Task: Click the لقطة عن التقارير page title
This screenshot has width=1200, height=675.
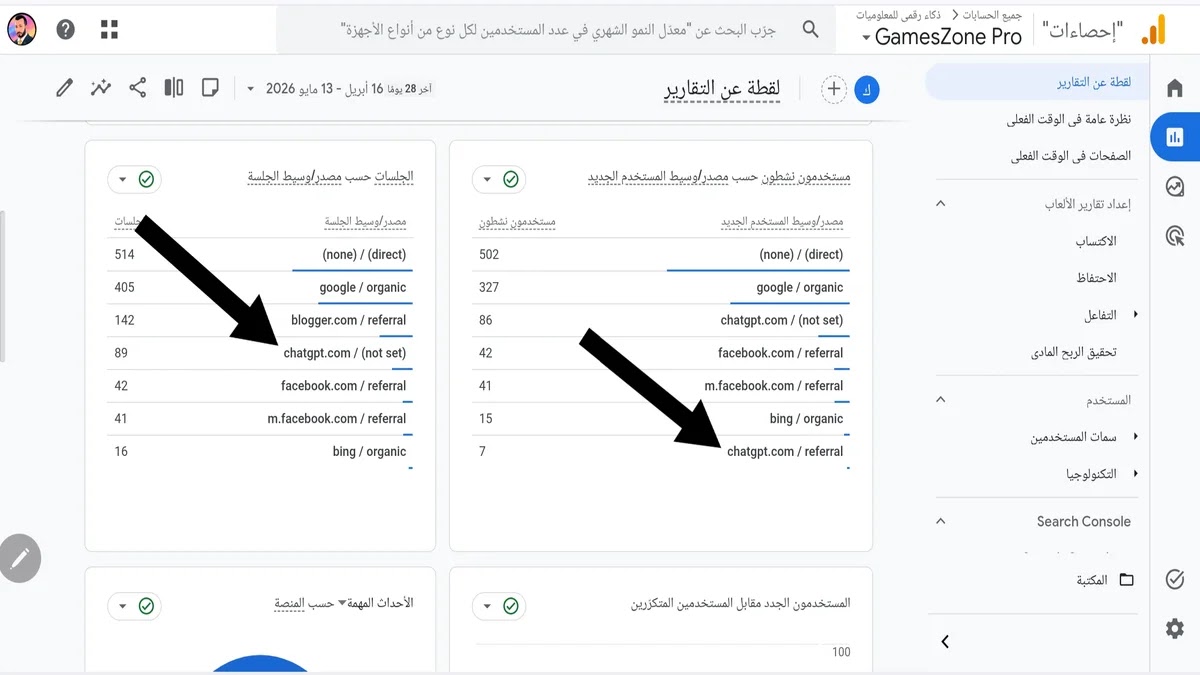Action: (x=723, y=89)
